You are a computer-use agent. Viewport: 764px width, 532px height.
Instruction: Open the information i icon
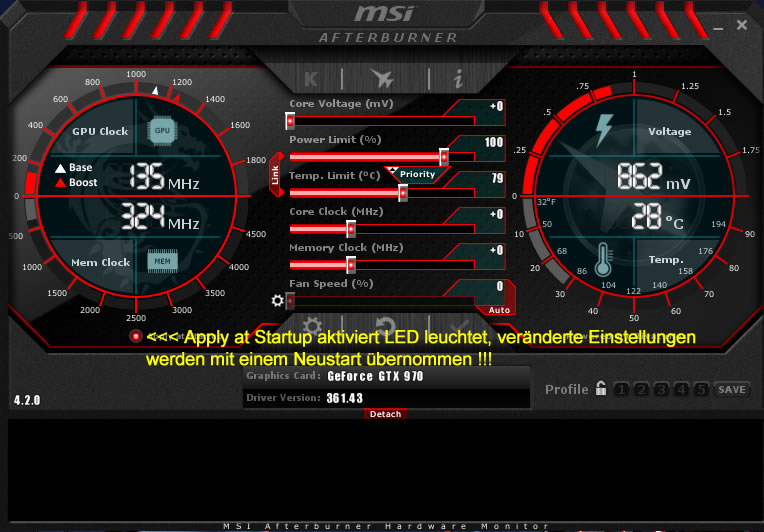coord(458,78)
